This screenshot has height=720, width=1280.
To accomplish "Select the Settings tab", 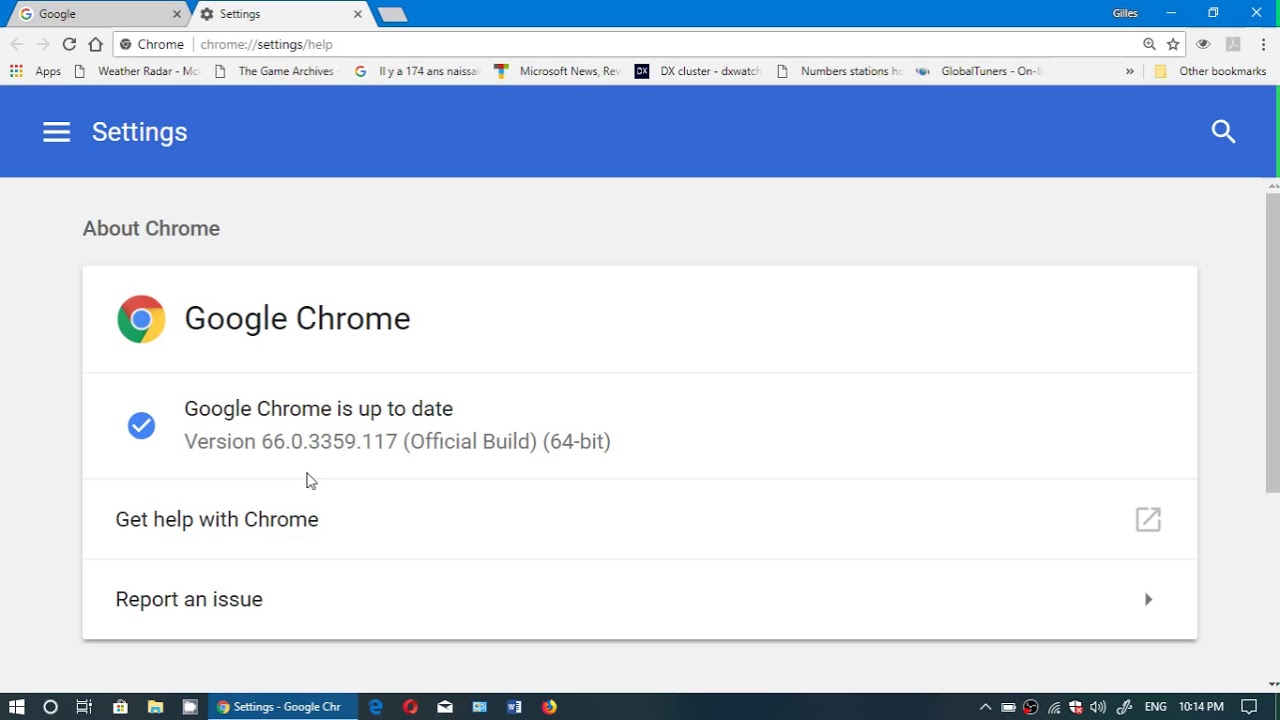I will coord(280,14).
